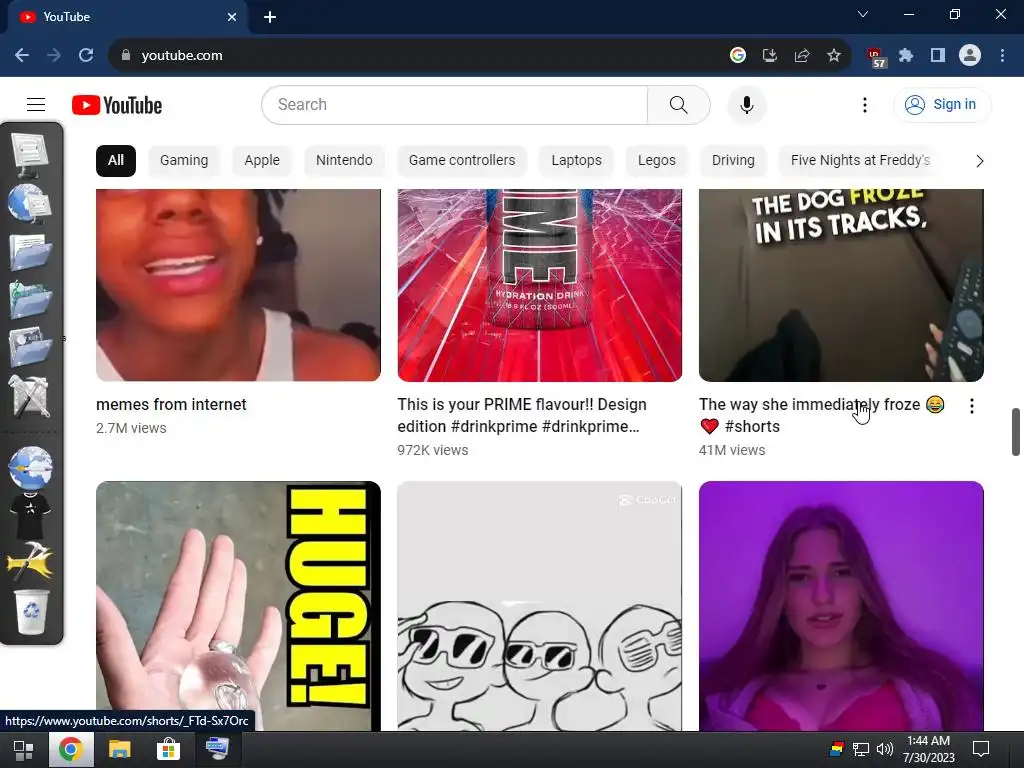Open the computer icon in side dock
Viewport: 1024px width, 768px height.
pyautogui.click(x=29, y=153)
